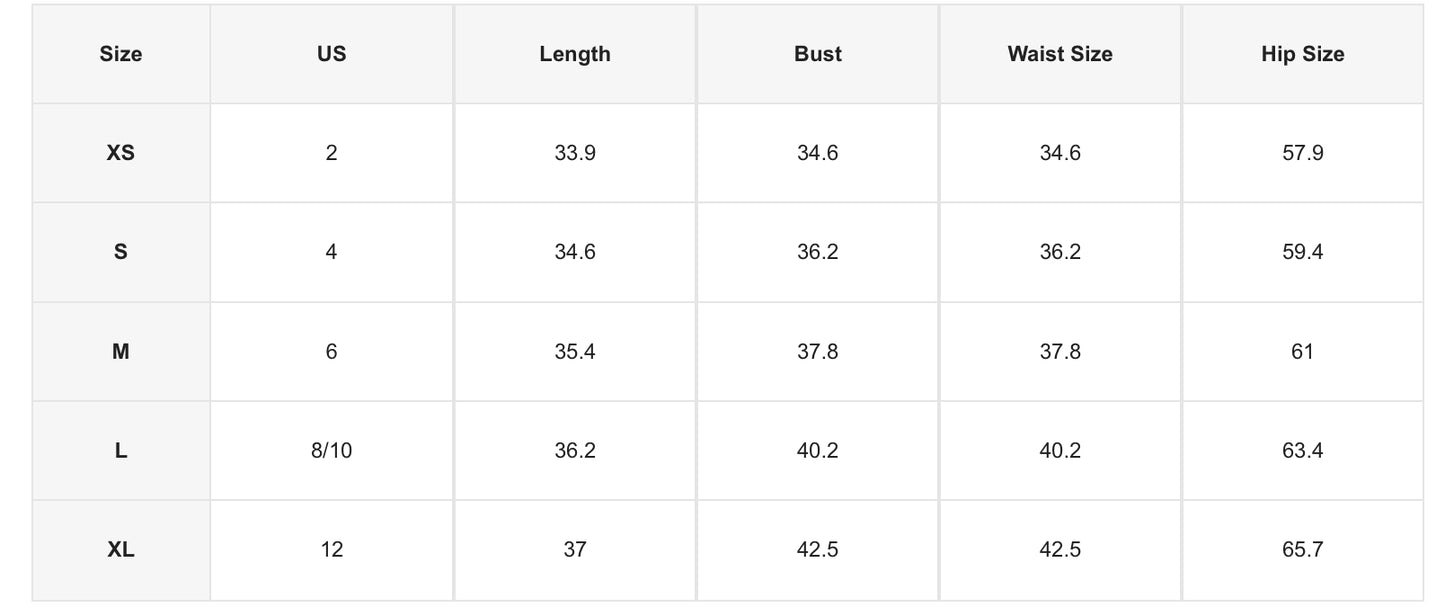The height and width of the screenshot is (616, 1445).
Task: Select the XS size row label
Action: [121, 153]
